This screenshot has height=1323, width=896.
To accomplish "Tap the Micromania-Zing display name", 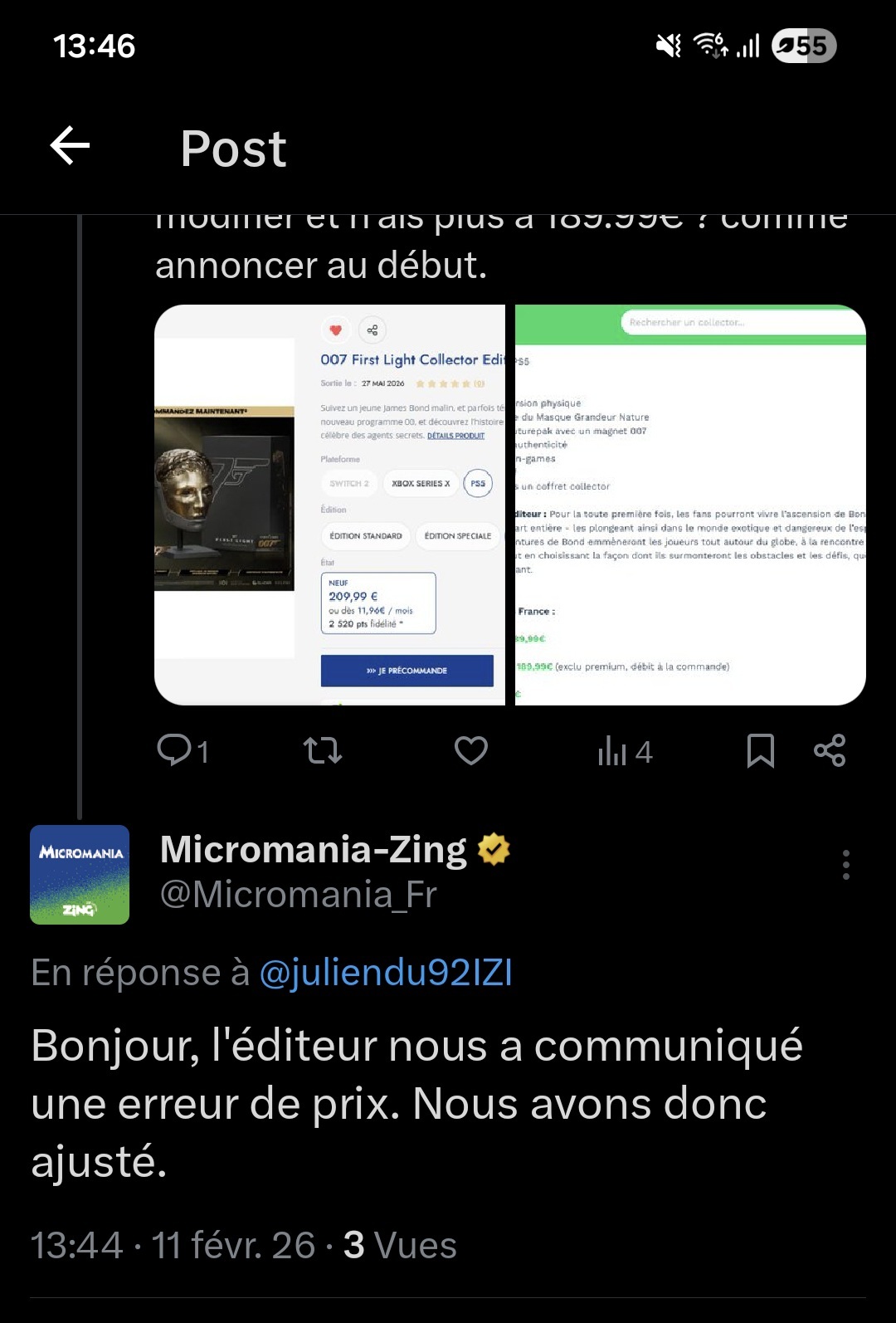I will (x=314, y=849).
